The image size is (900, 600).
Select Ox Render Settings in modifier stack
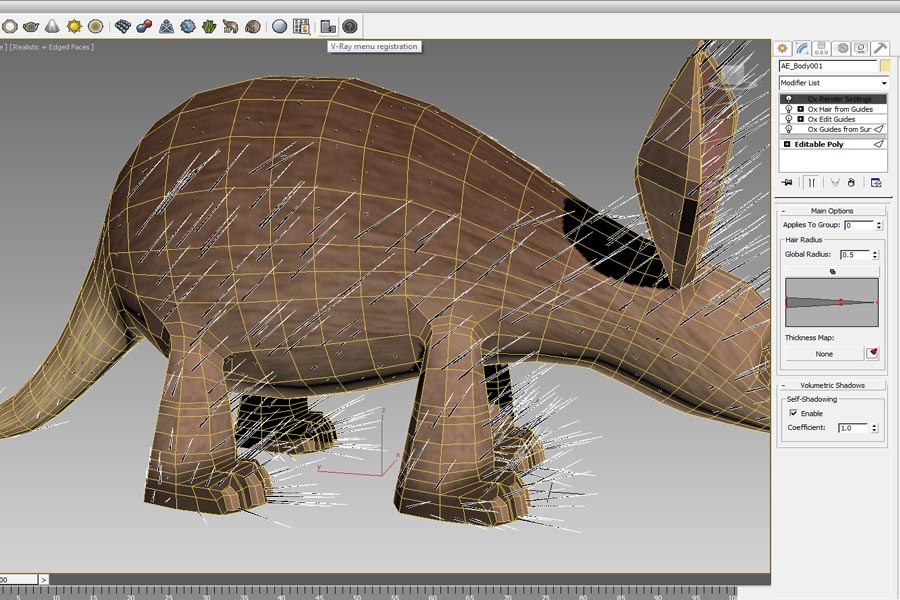tap(840, 99)
